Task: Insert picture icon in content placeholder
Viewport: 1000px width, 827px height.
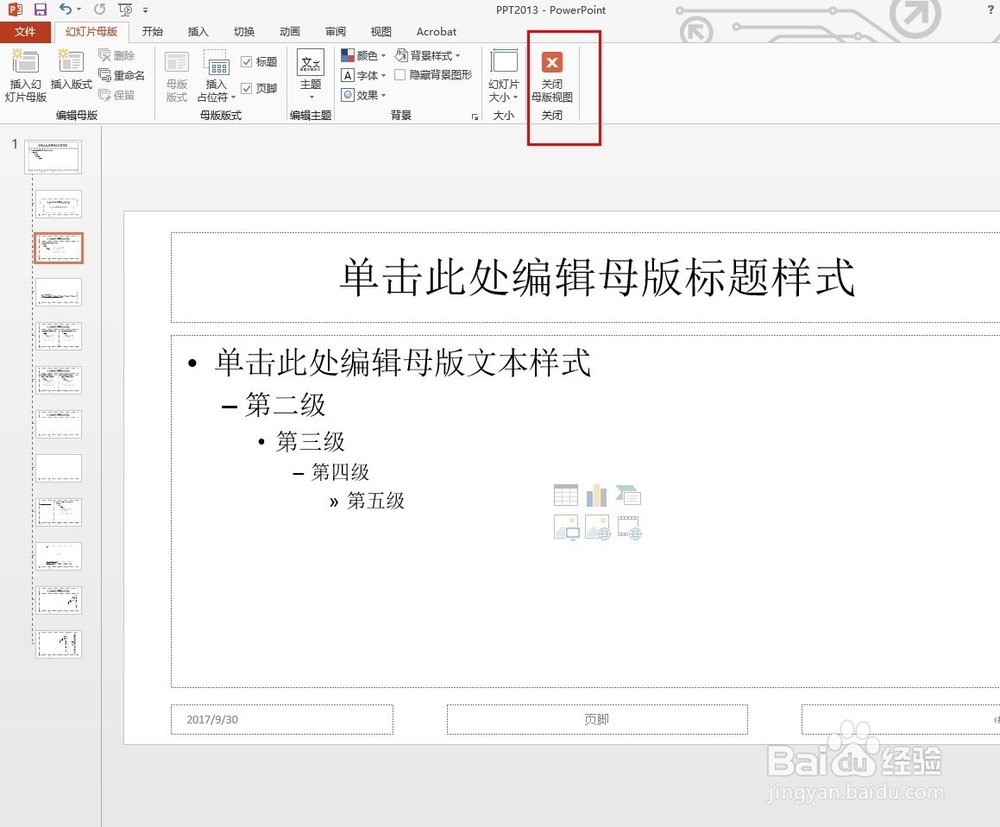Action: (566, 527)
